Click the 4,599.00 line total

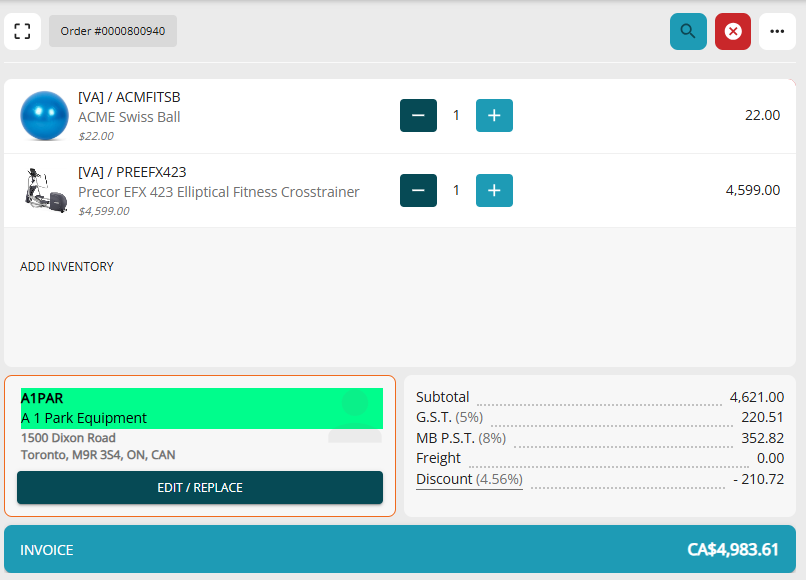(753, 190)
